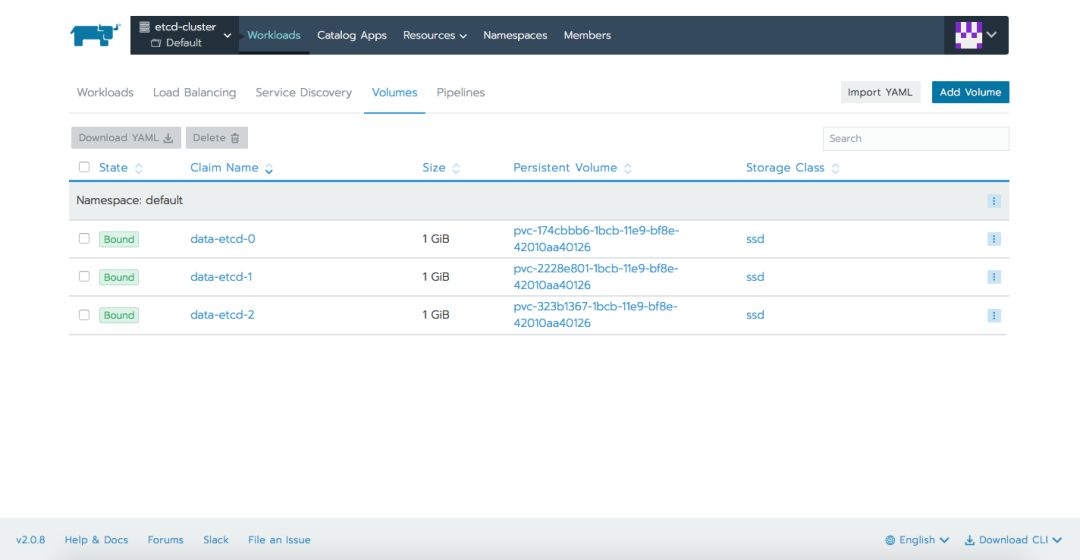
Task: Sort by State column arrows
Action: 138,168
